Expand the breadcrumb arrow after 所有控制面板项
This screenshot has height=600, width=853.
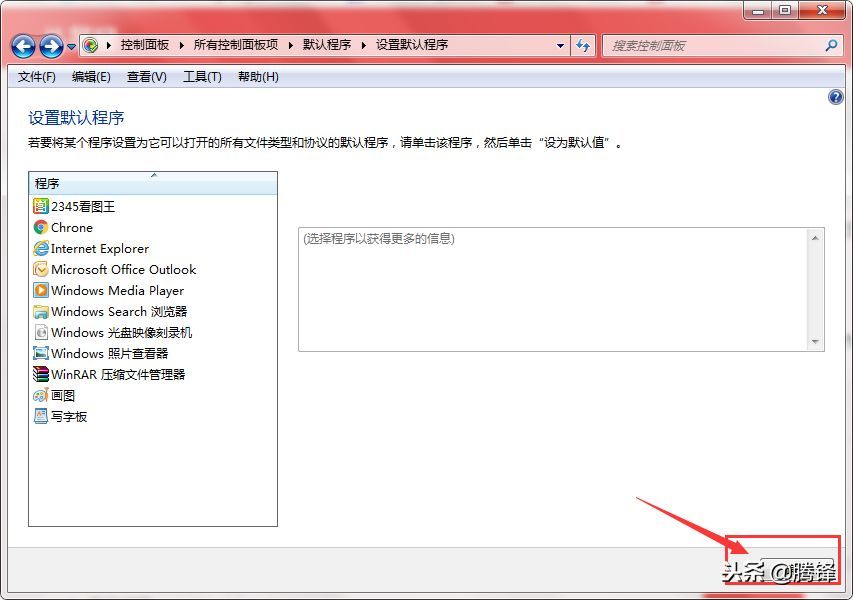tap(291, 45)
